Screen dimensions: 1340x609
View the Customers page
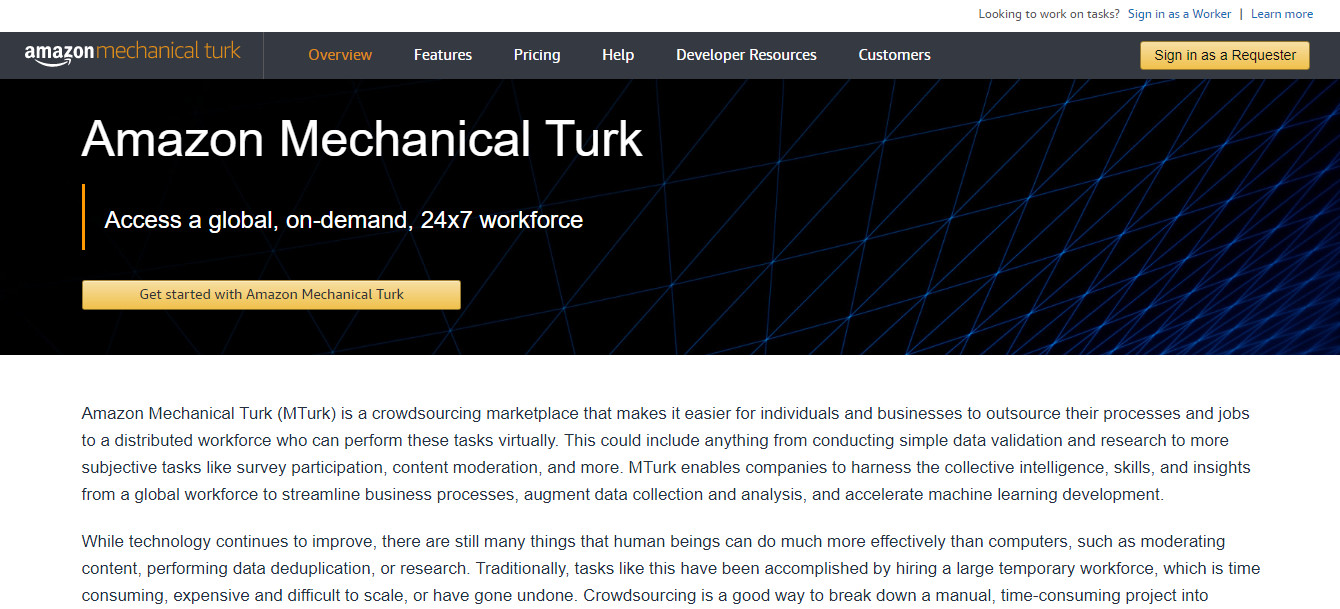pyautogui.click(x=894, y=55)
